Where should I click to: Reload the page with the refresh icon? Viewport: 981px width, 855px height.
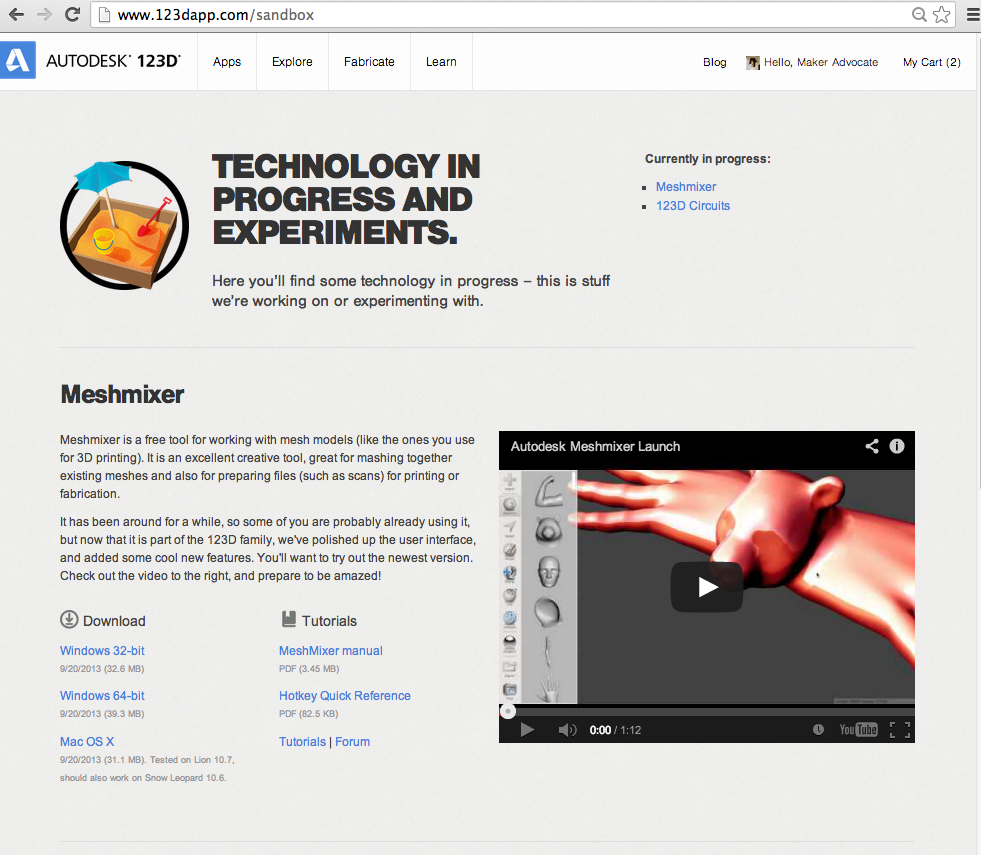click(73, 14)
